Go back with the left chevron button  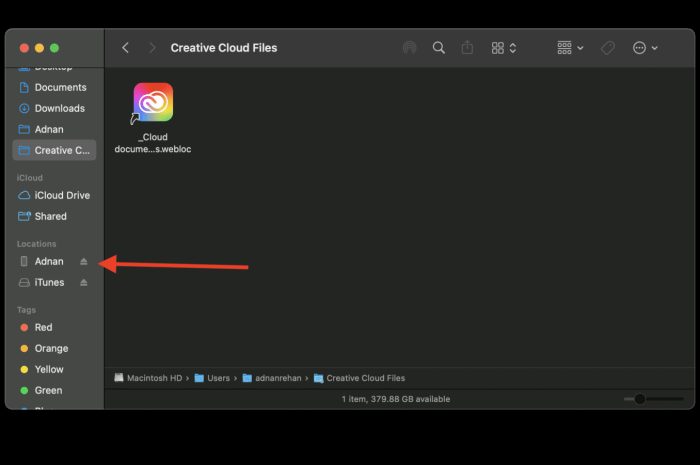click(125, 48)
